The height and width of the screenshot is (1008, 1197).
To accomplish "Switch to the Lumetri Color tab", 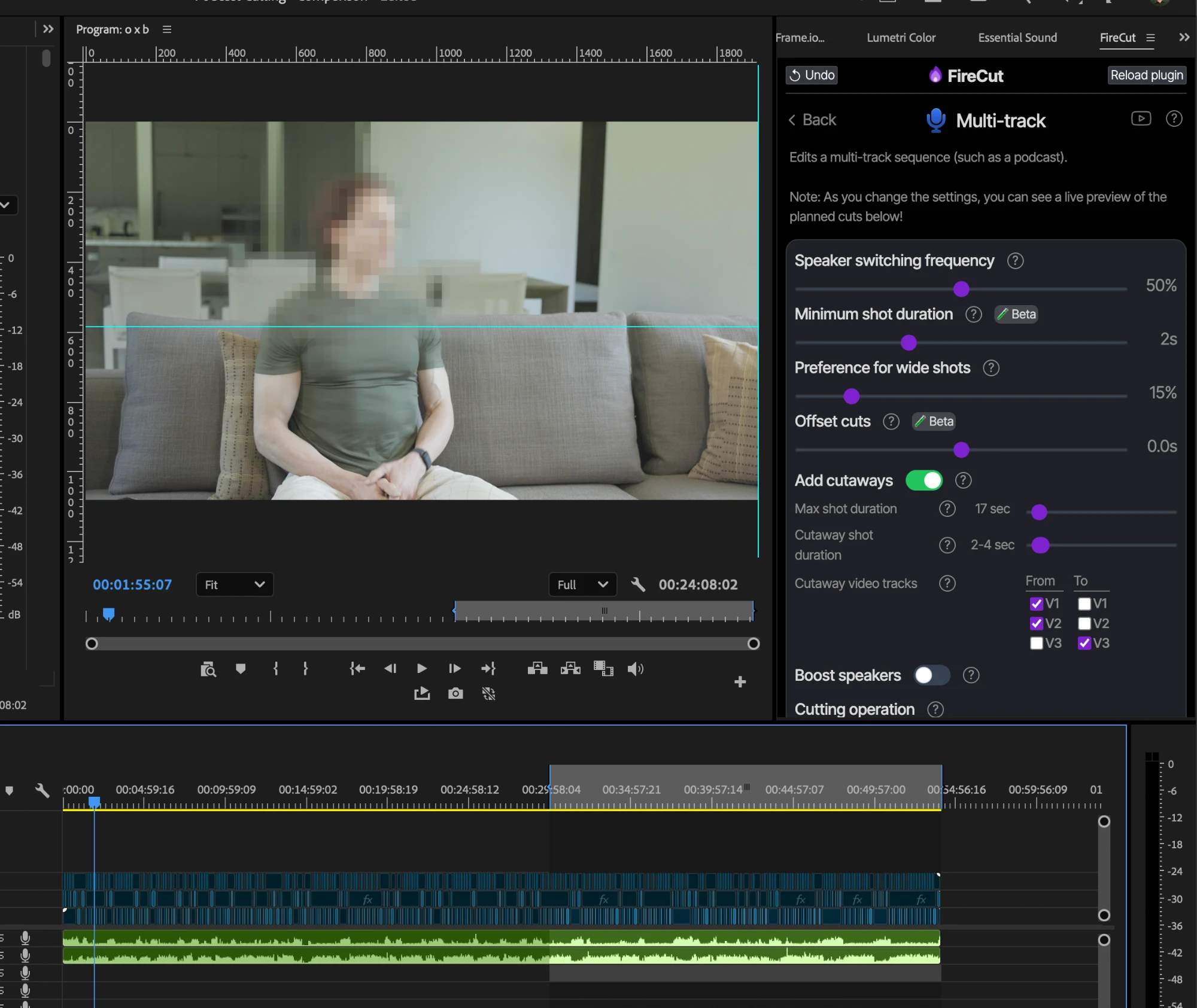I will coord(901,38).
